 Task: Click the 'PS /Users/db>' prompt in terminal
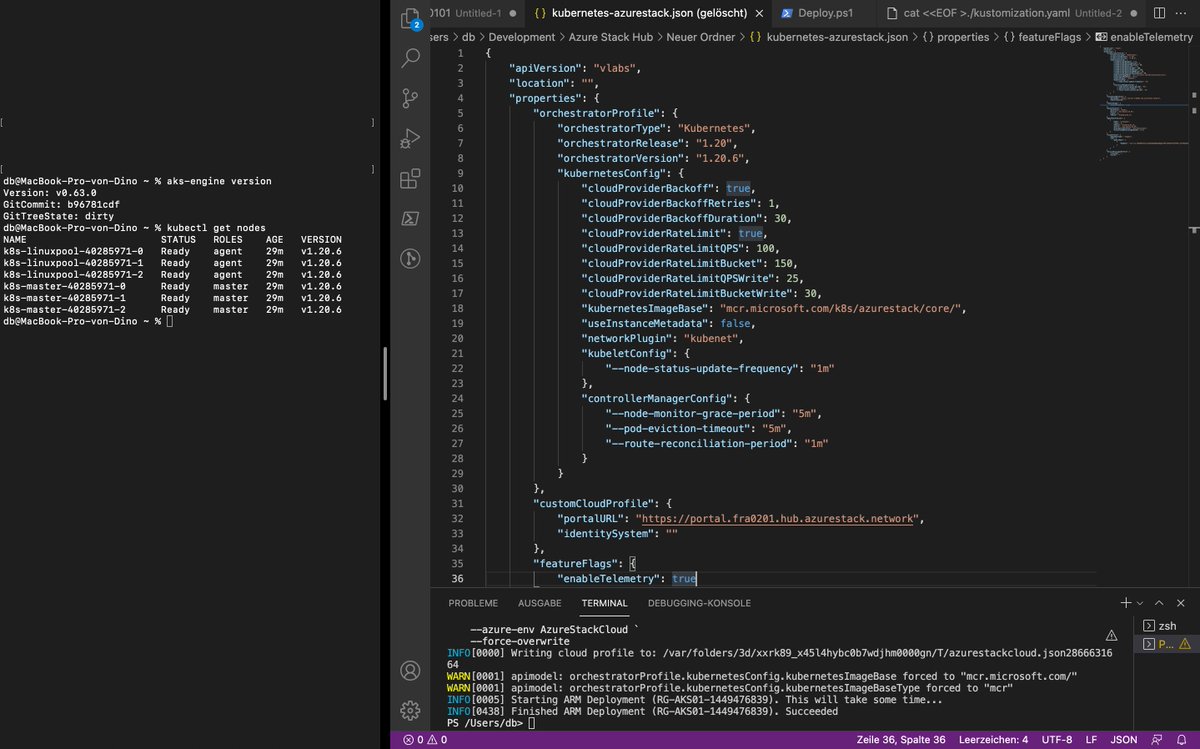coord(485,723)
